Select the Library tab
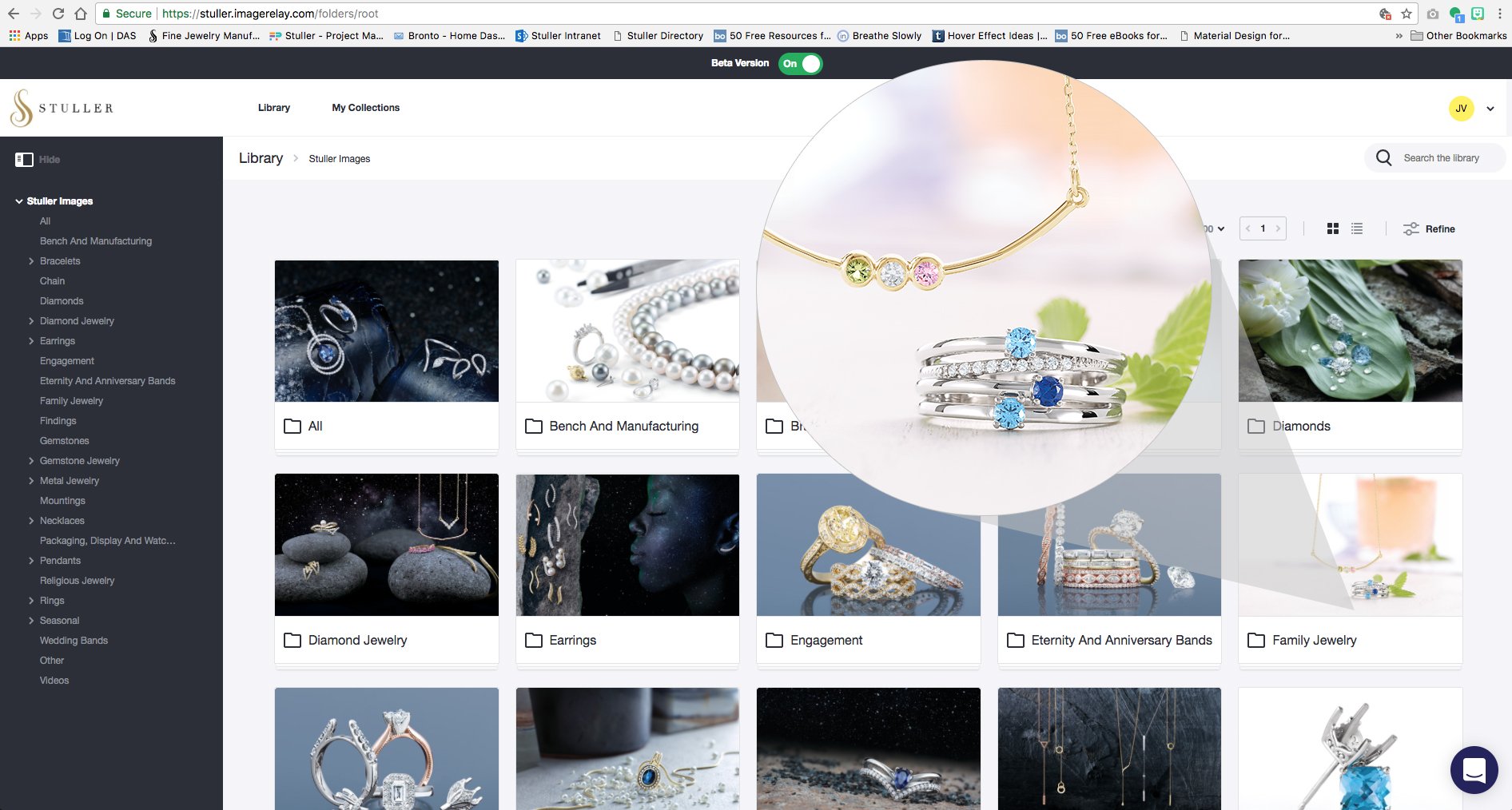 point(273,108)
